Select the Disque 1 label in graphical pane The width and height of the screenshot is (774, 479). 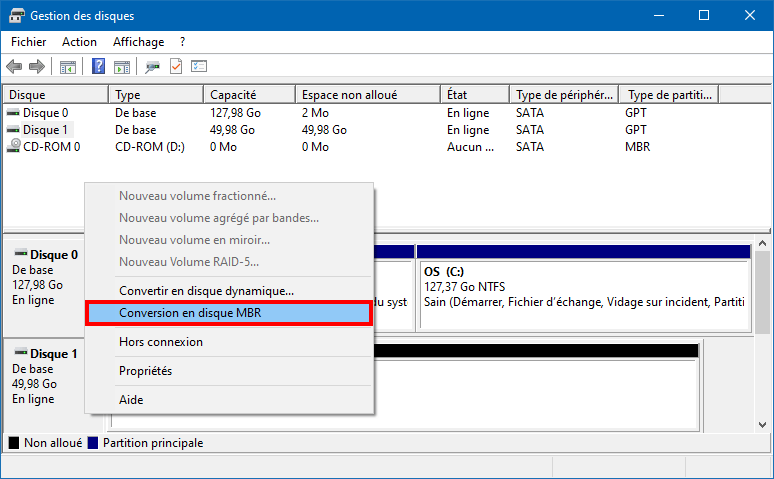[54, 354]
